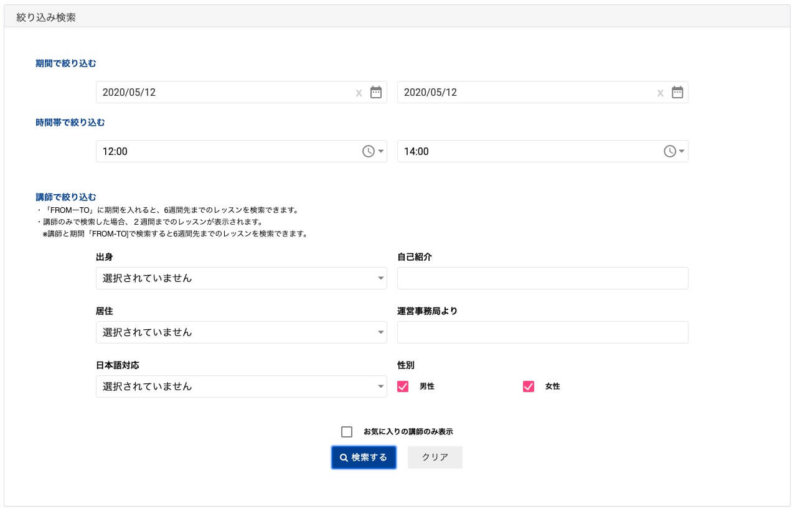
Task: Open the start date calendar picker icon
Action: click(x=376, y=92)
